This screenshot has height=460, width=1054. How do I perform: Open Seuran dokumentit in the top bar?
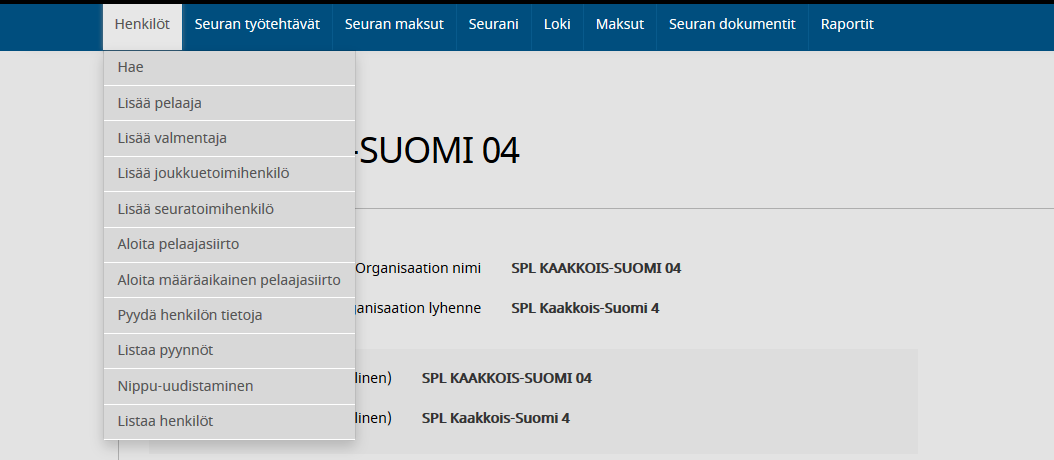732,25
